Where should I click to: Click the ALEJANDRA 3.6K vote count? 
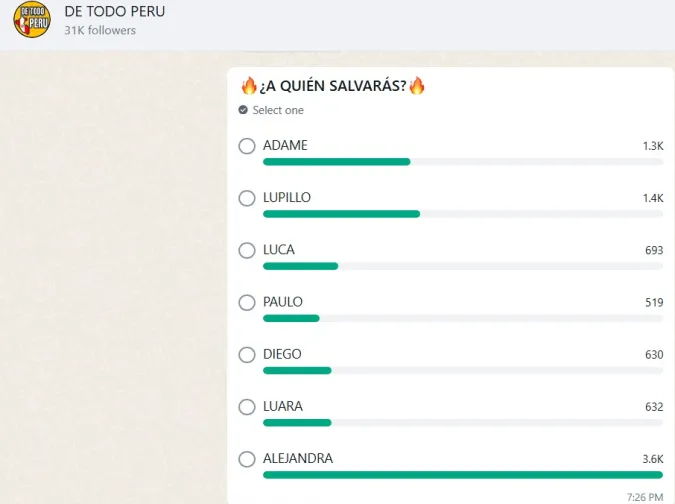click(x=652, y=459)
